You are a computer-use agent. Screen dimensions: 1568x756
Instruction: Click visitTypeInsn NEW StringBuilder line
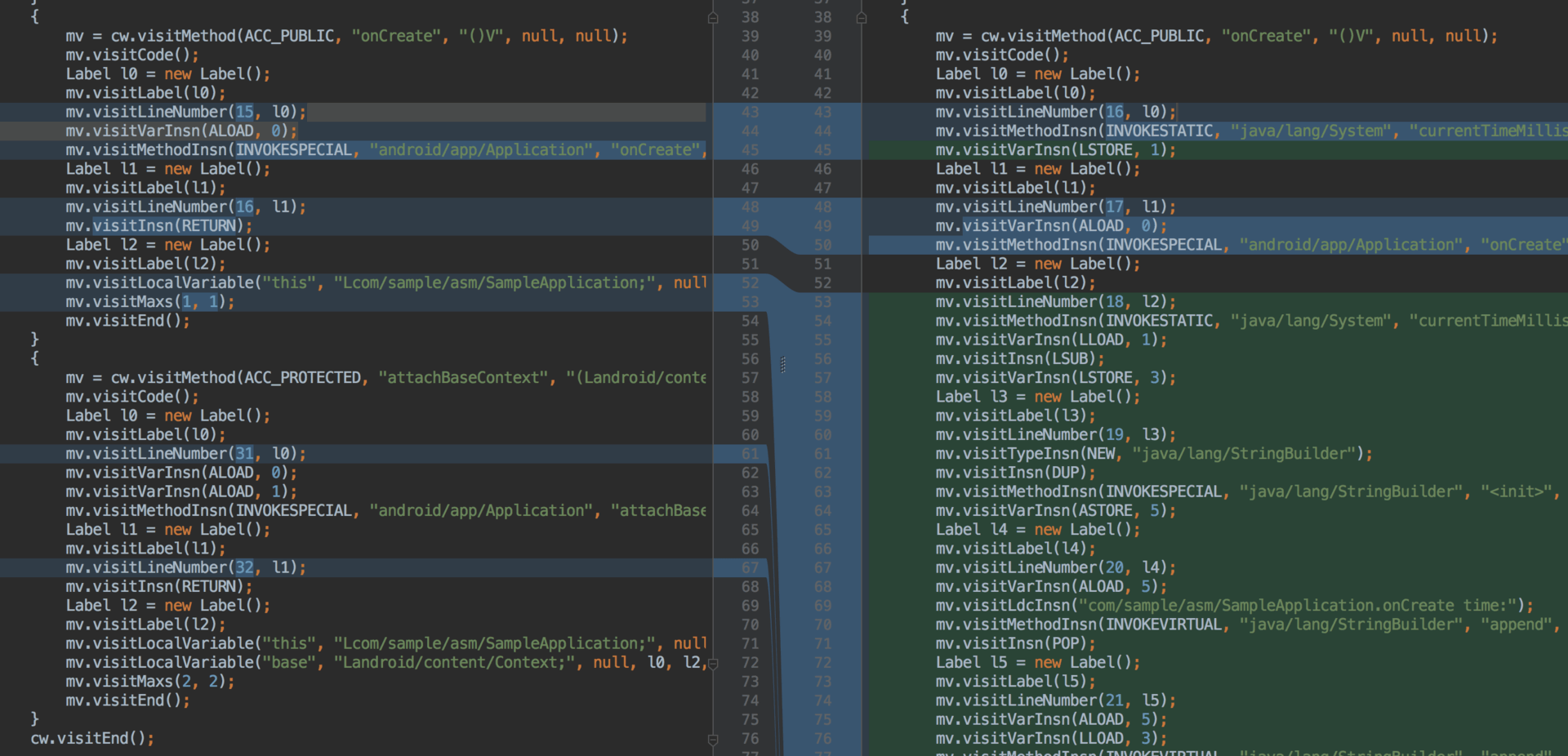click(x=1153, y=454)
